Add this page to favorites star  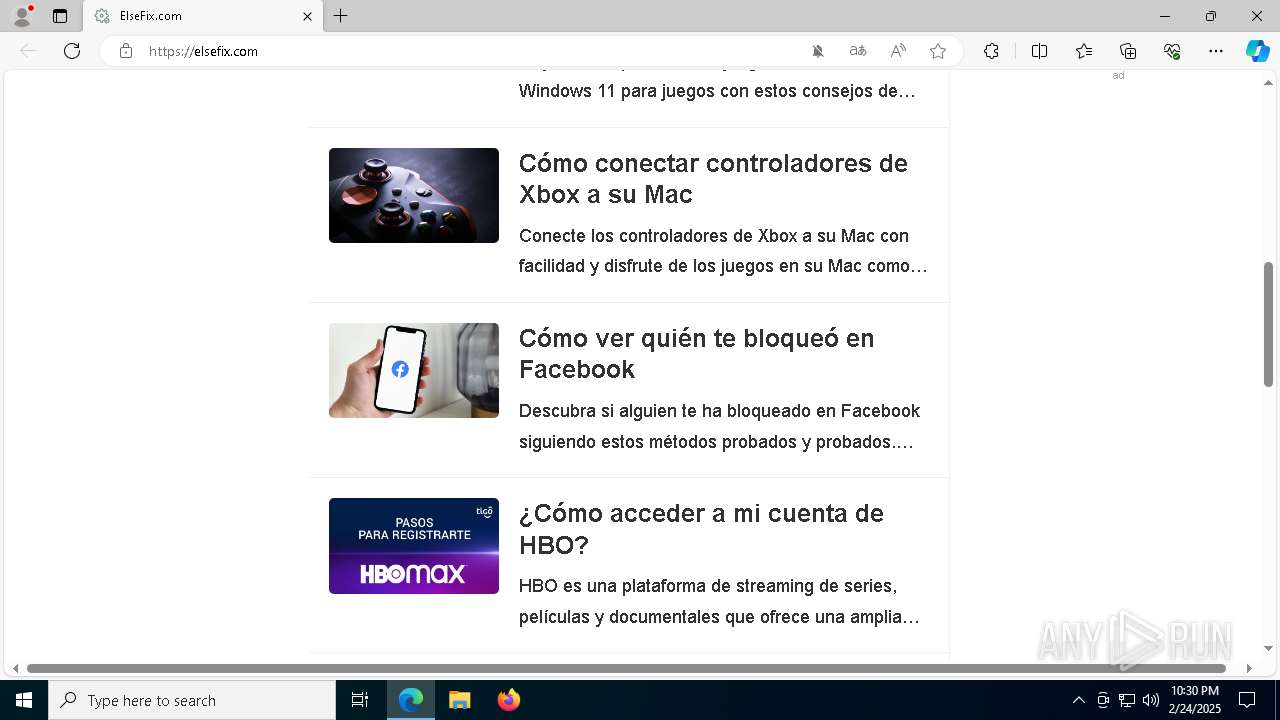tap(938, 51)
